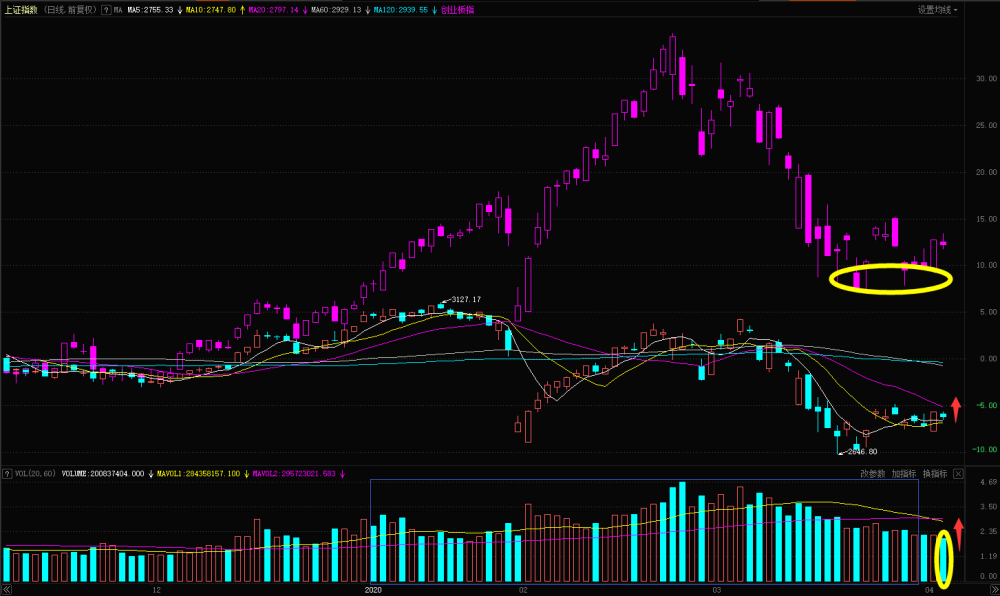Image resolution: width=1000 pixels, height=596 pixels.
Task: Click the 加指标 button
Action: 904,474
